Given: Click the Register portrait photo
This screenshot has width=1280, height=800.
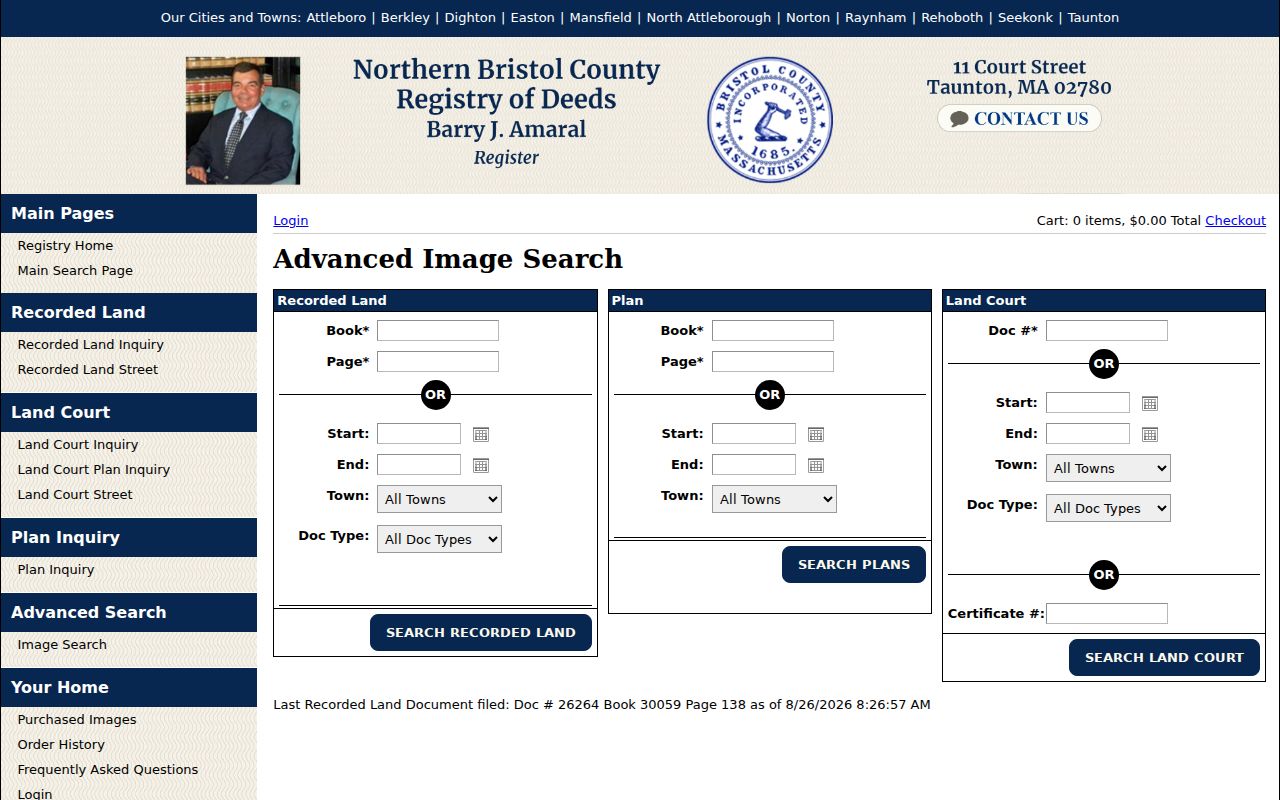Looking at the screenshot, I should (x=243, y=121).
